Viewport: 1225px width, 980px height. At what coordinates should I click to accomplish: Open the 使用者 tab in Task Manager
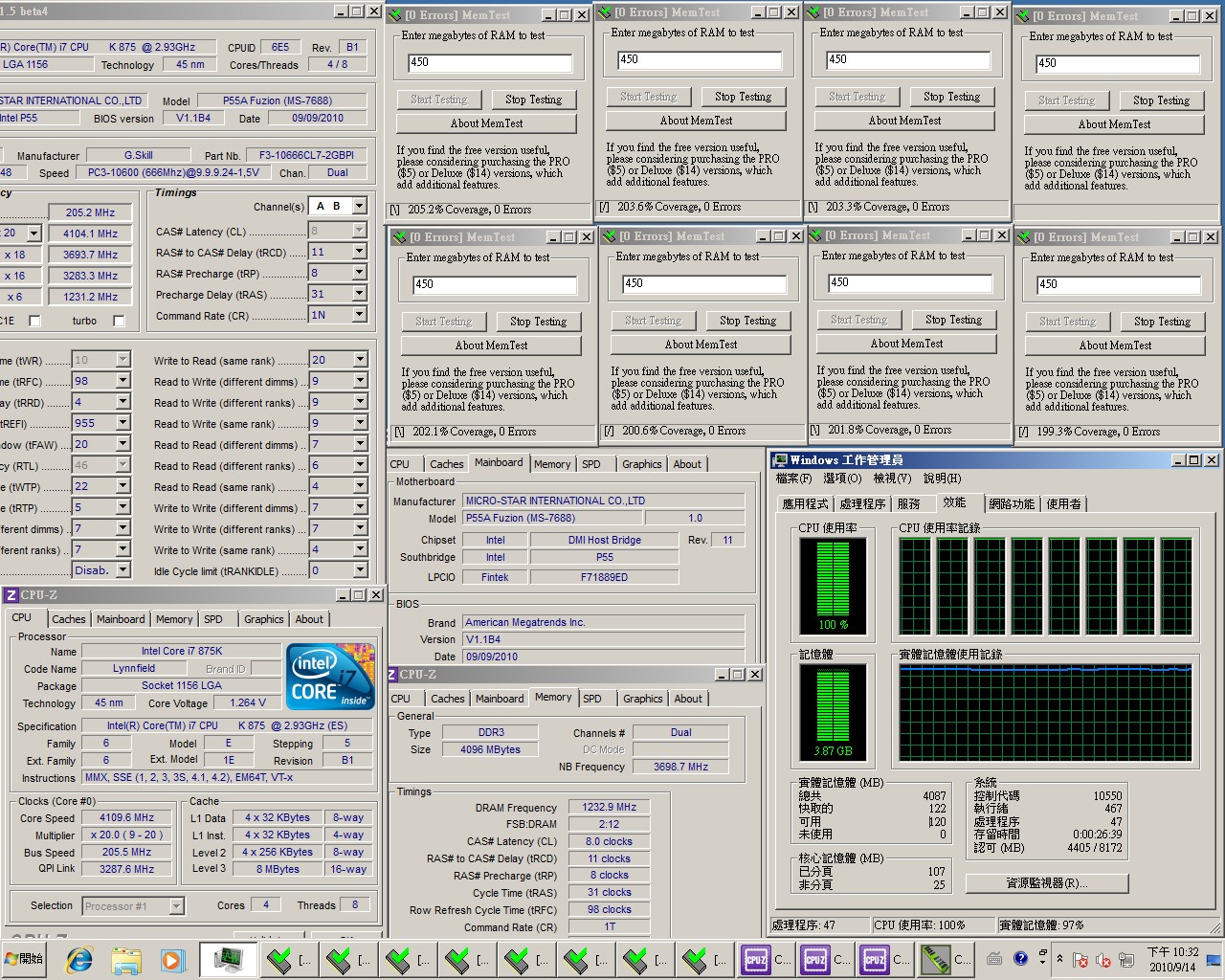pos(1063,503)
